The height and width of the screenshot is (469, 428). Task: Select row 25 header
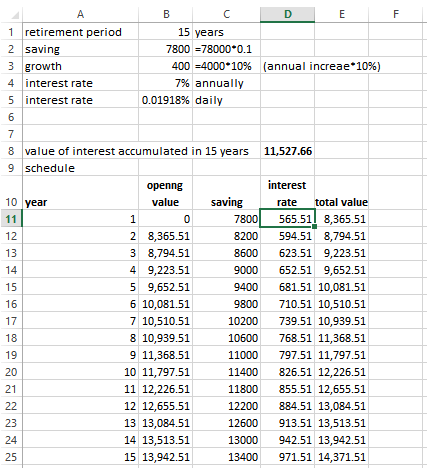coord(11,457)
